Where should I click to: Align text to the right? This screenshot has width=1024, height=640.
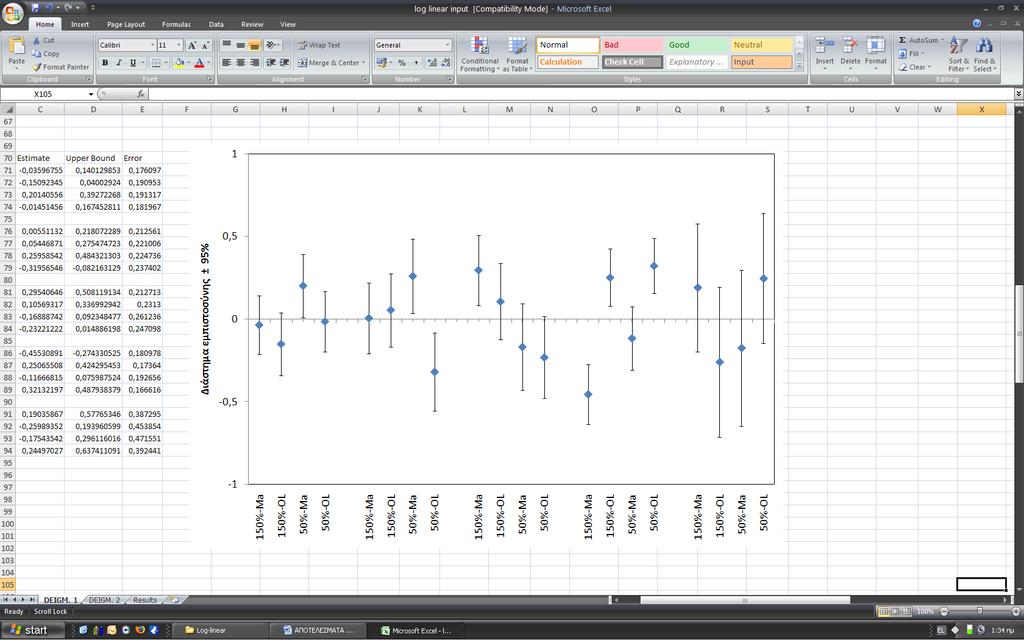click(255, 63)
